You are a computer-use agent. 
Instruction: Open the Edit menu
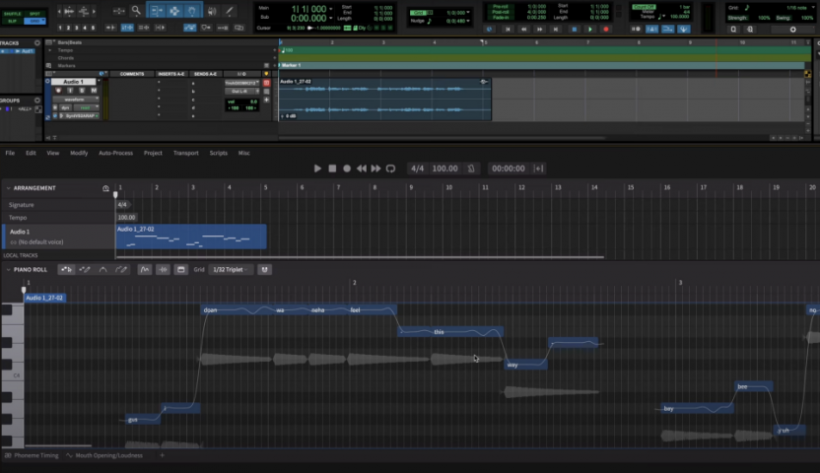(31, 153)
